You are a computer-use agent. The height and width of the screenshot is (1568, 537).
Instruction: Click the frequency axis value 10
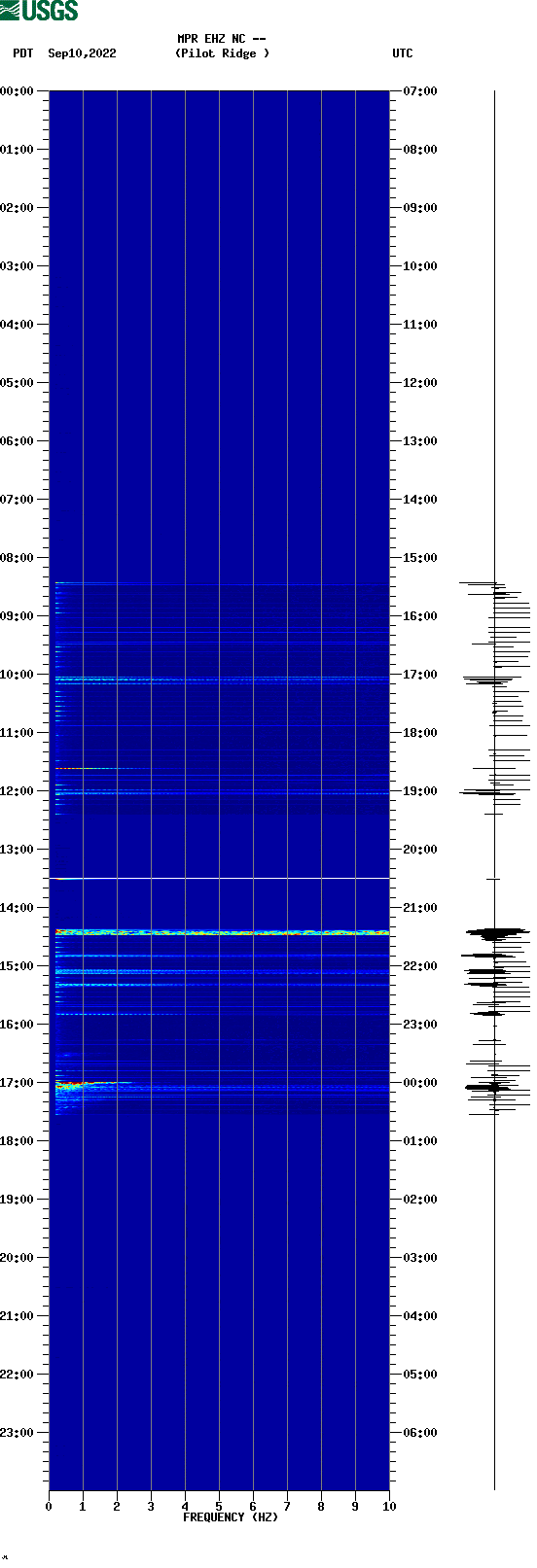389,1507
